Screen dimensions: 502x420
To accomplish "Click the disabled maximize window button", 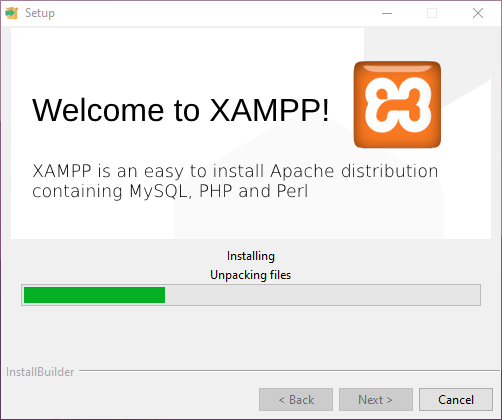I will tap(432, 13).
